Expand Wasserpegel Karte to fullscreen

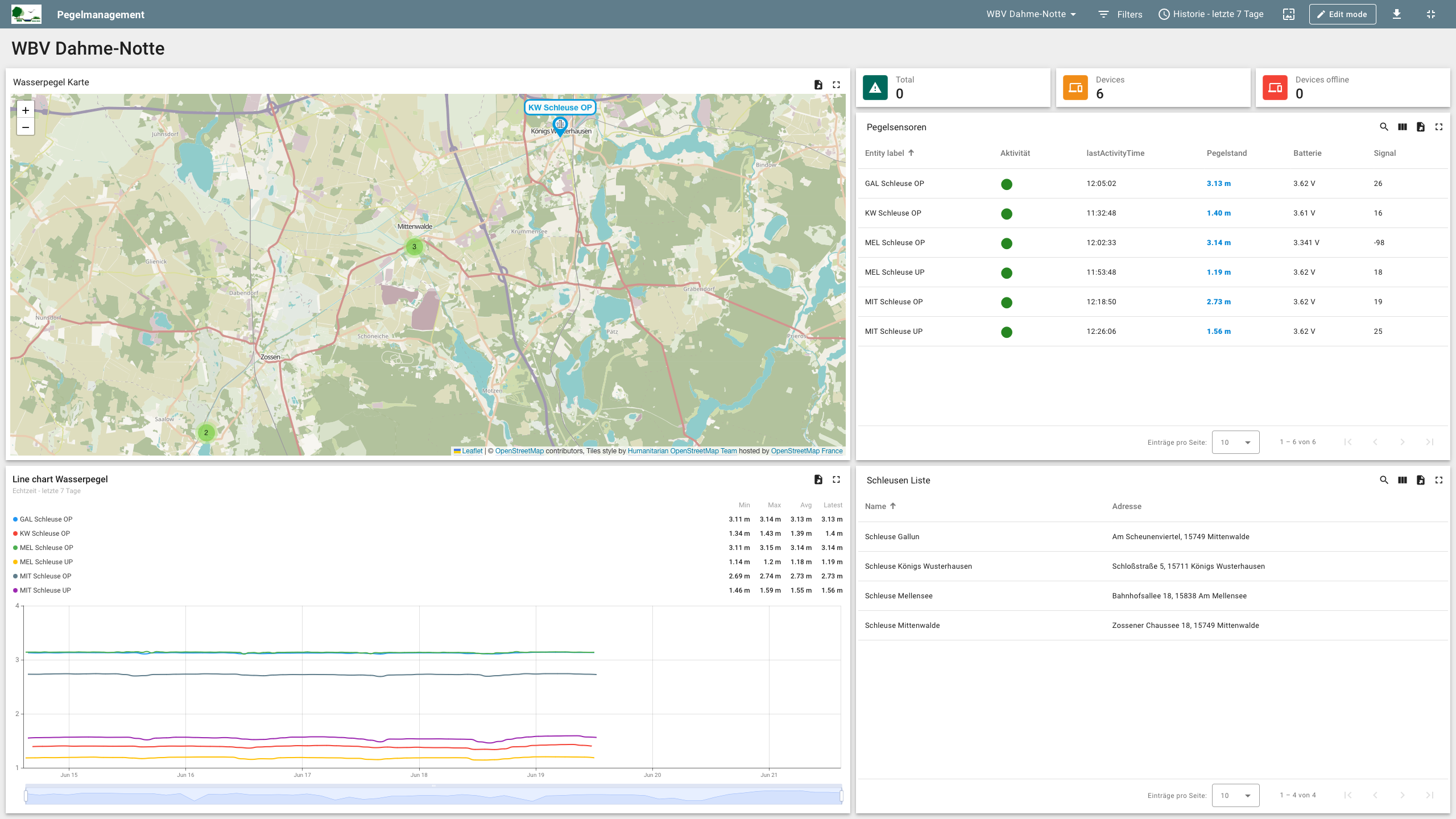(836, 85)
